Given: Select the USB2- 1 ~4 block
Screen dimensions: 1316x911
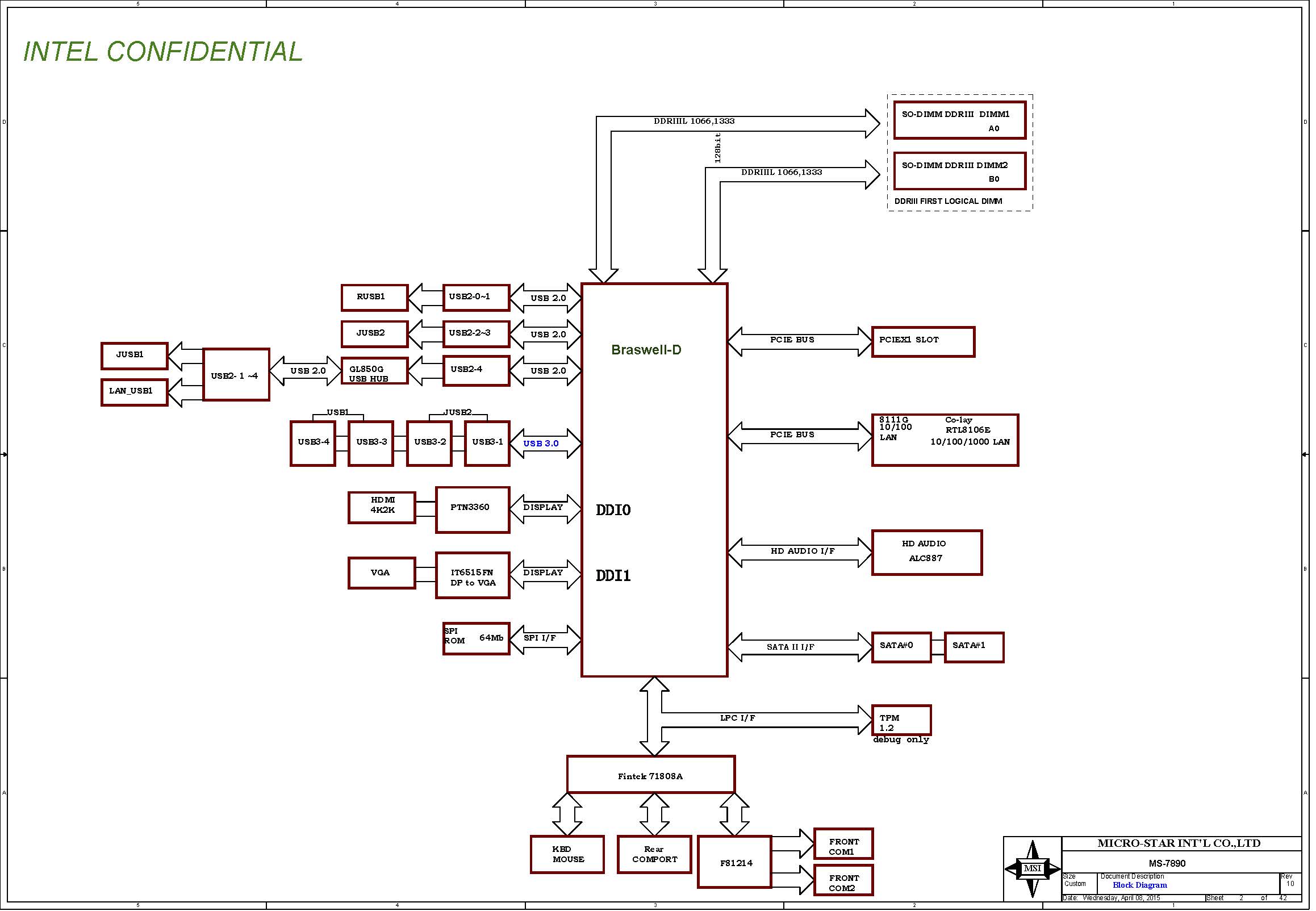Looking at the screenshot, I should (236, 374).
